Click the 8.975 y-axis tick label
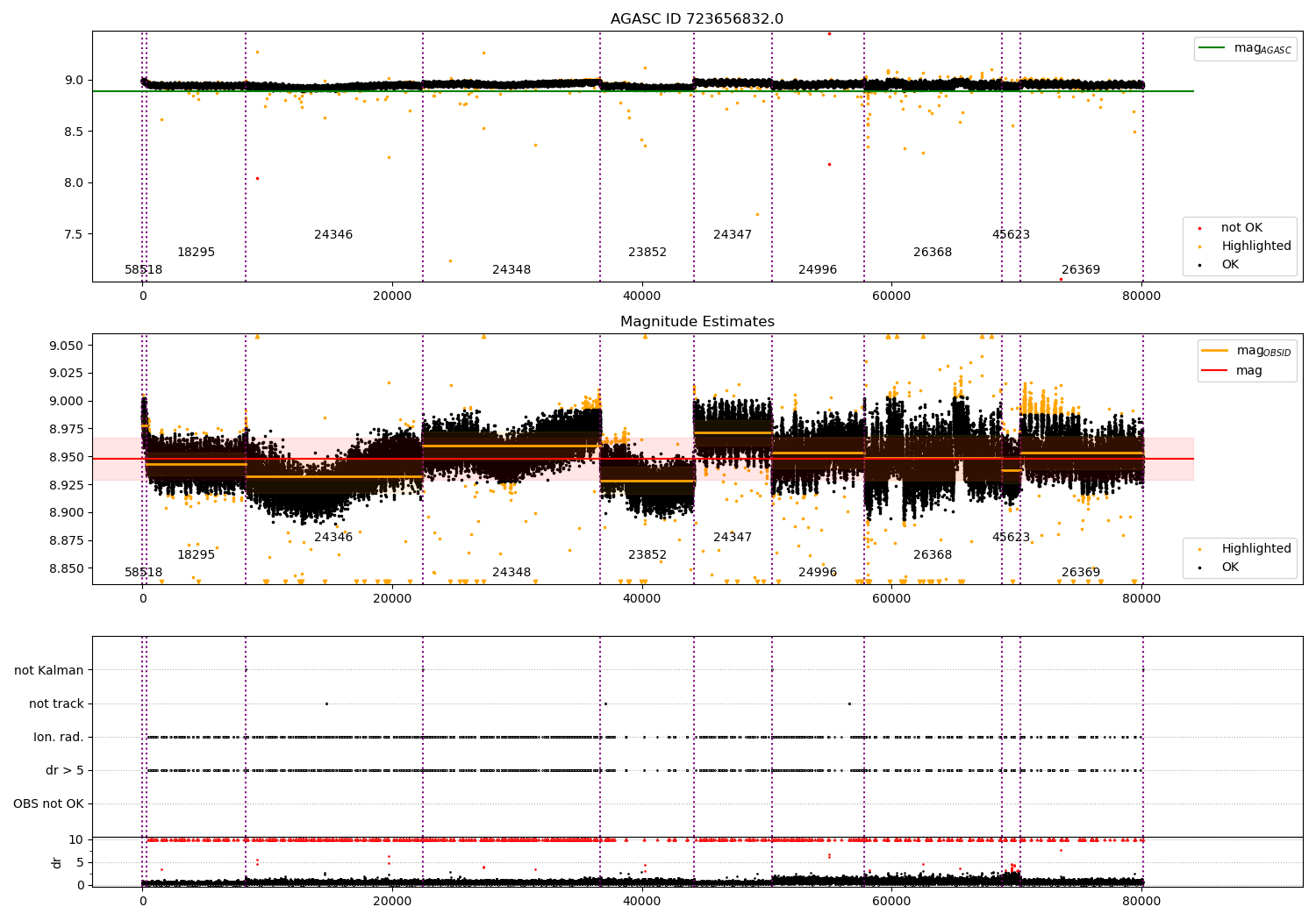Image resolution: width=1316 pixels, height=921 pixels. 66,429
